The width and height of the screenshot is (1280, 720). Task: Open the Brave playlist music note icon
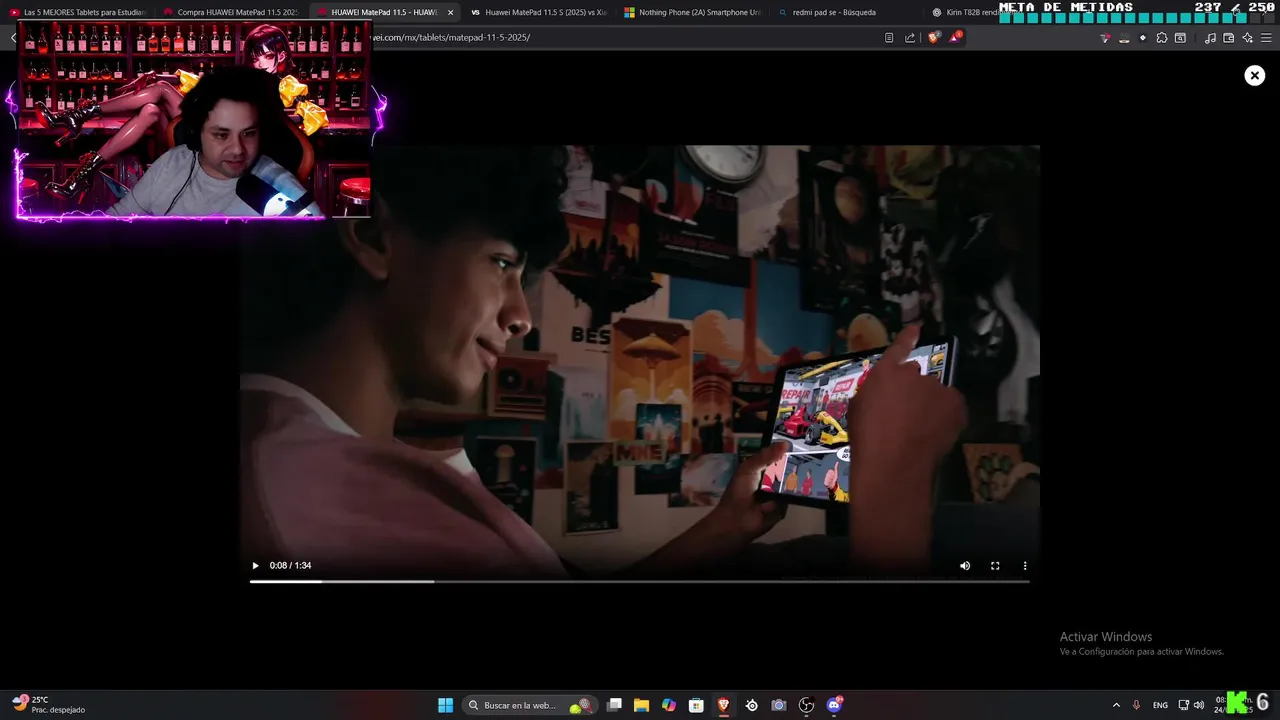pyautogui.click(x=1210, y=38)
